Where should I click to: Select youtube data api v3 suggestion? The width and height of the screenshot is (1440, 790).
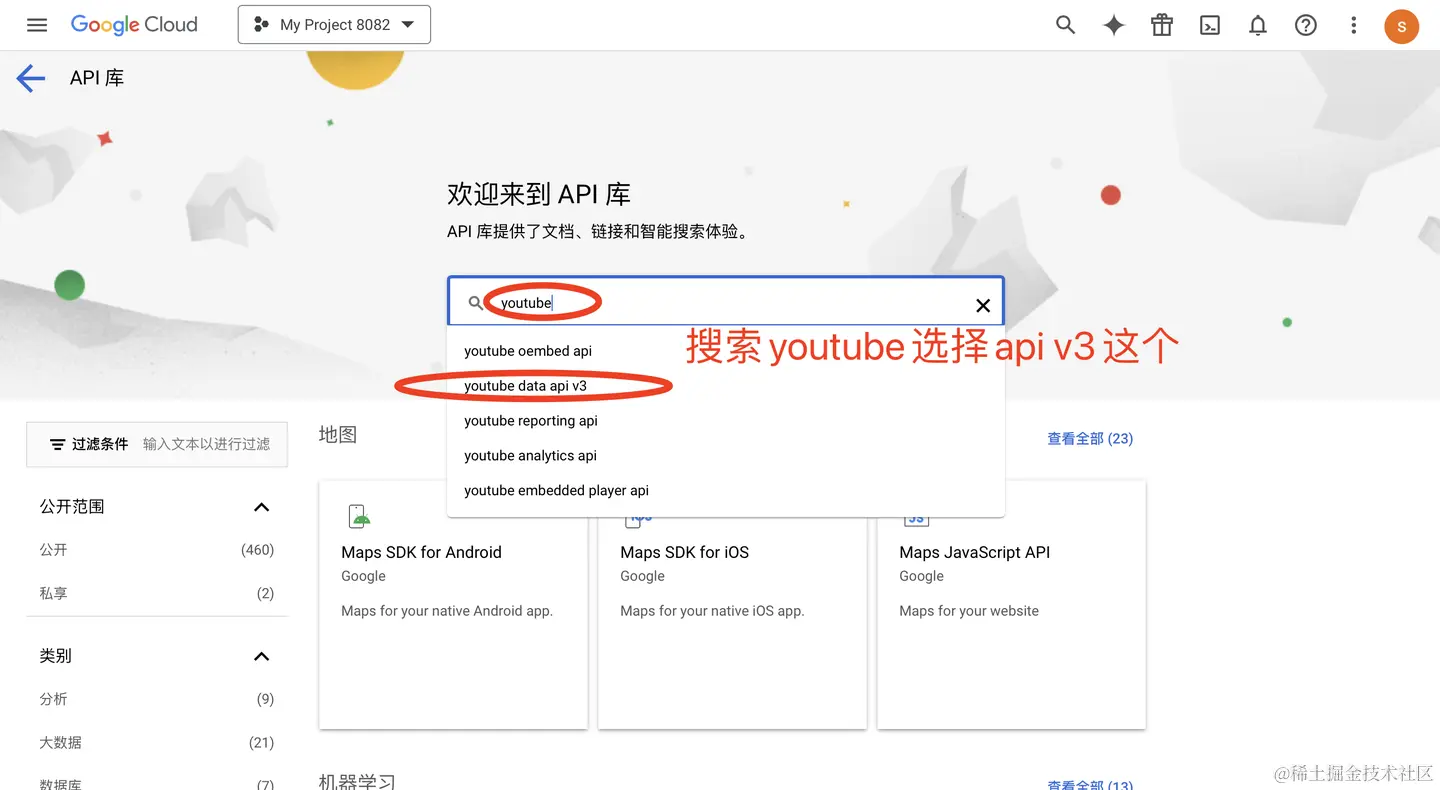point(726,386)
